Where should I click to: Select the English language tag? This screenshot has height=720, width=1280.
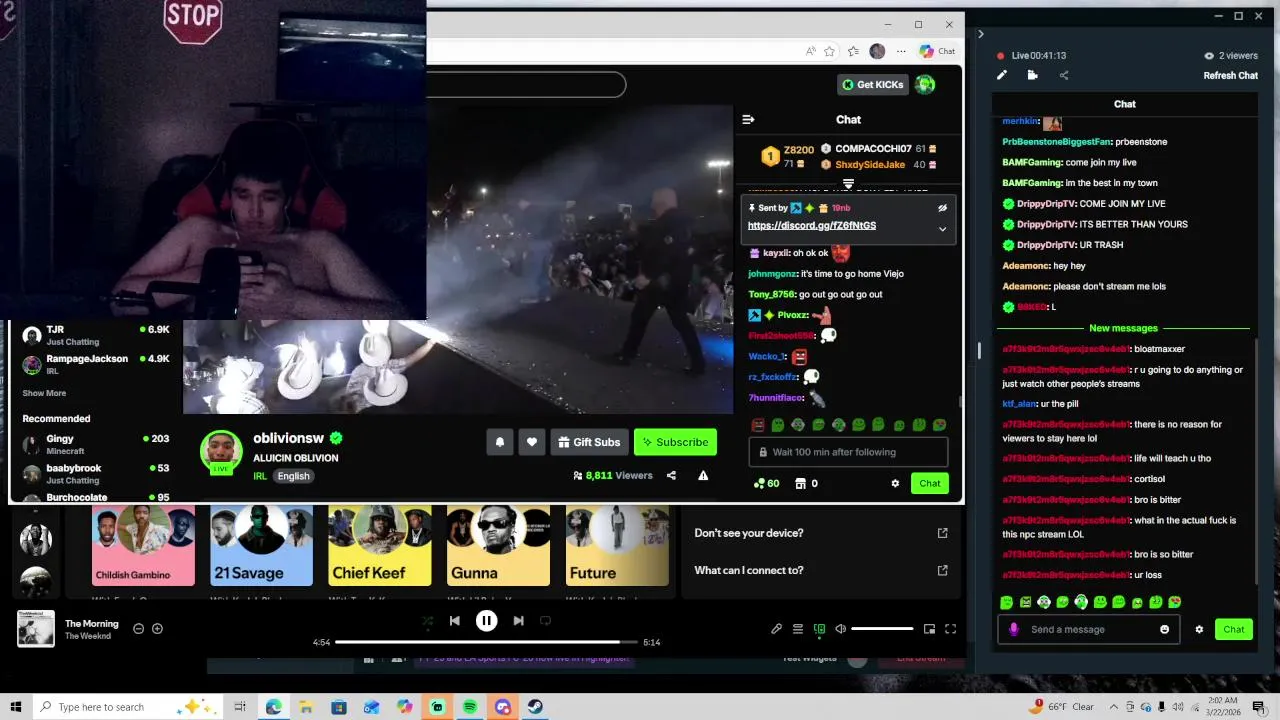click(x=293, y=476)
